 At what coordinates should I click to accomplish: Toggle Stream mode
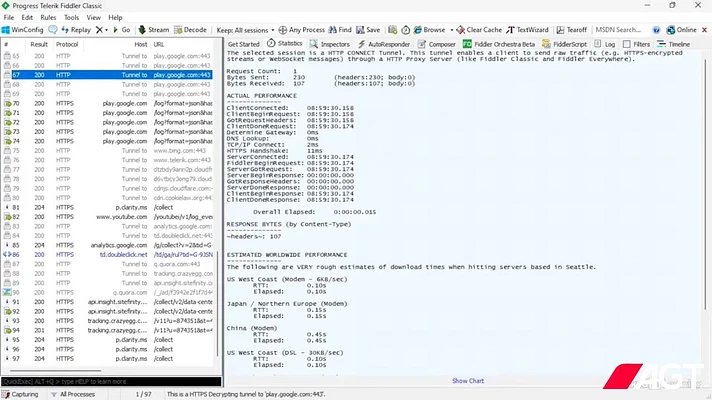153,30
